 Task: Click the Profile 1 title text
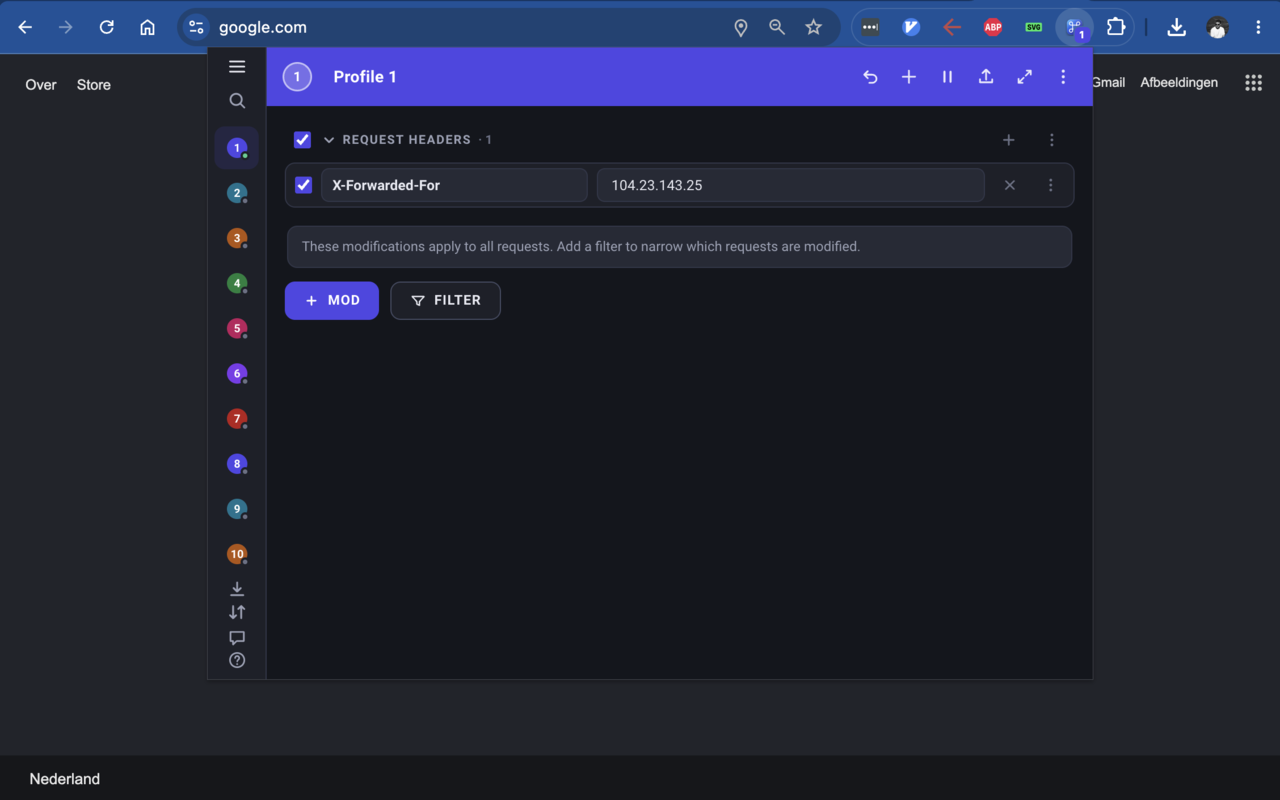365,77
